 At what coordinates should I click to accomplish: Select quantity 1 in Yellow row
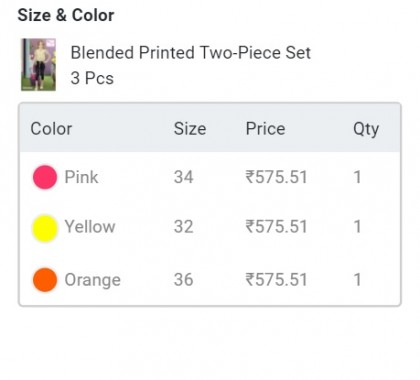click(357, 227)
